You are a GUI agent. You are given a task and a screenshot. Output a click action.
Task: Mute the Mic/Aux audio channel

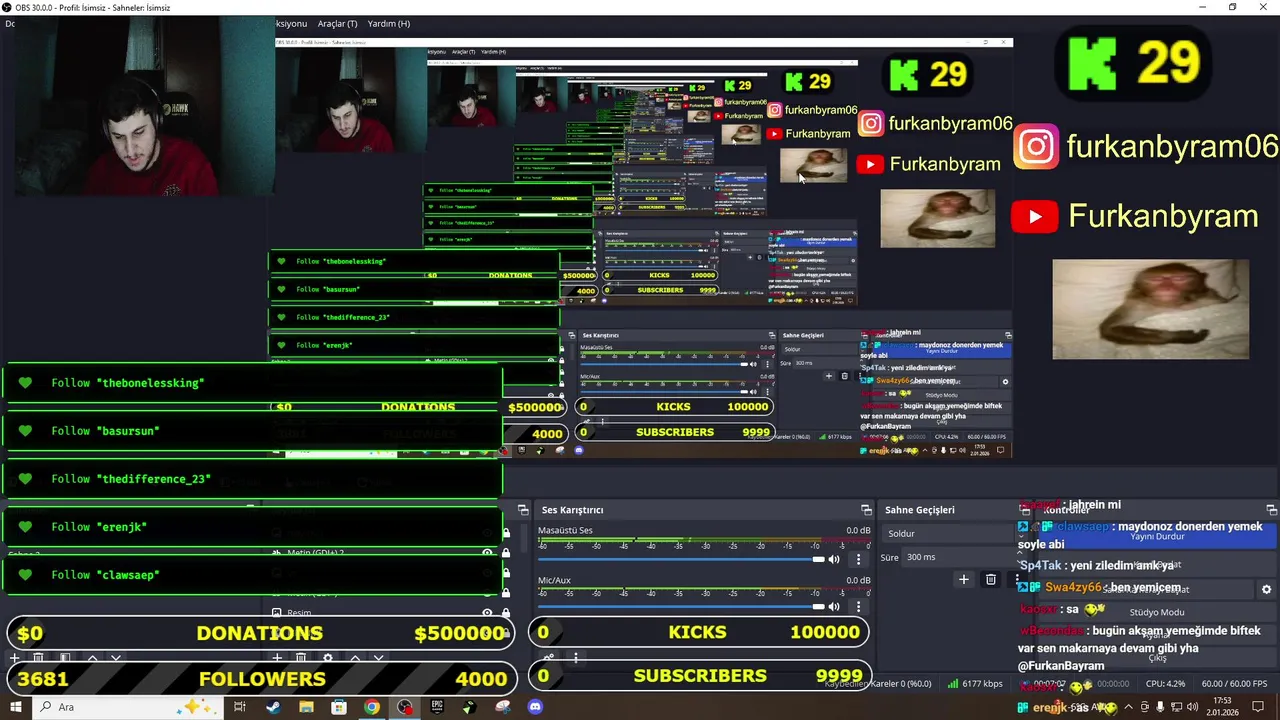[x=834, y=607]
